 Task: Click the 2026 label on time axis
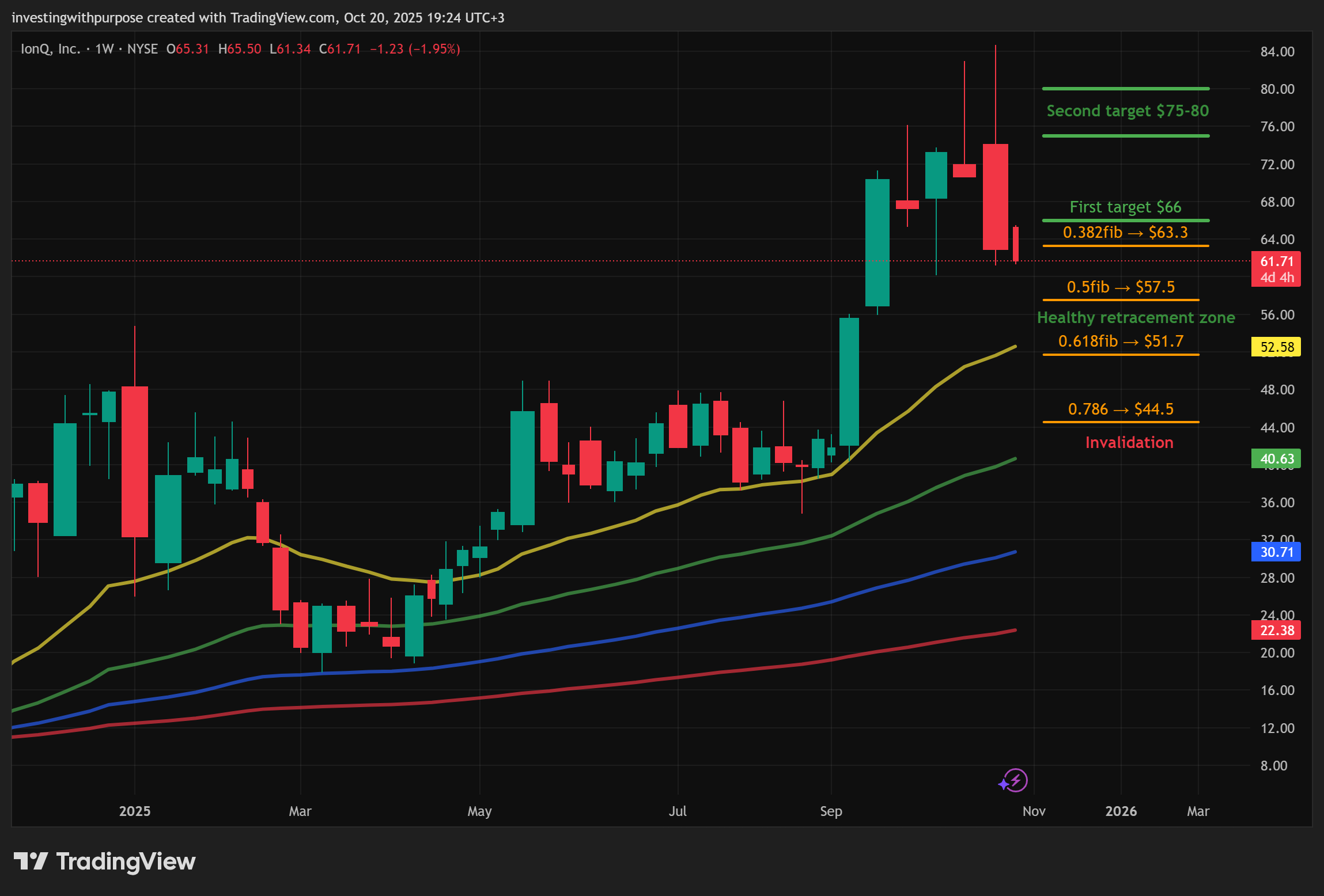tap(1121, 811)
